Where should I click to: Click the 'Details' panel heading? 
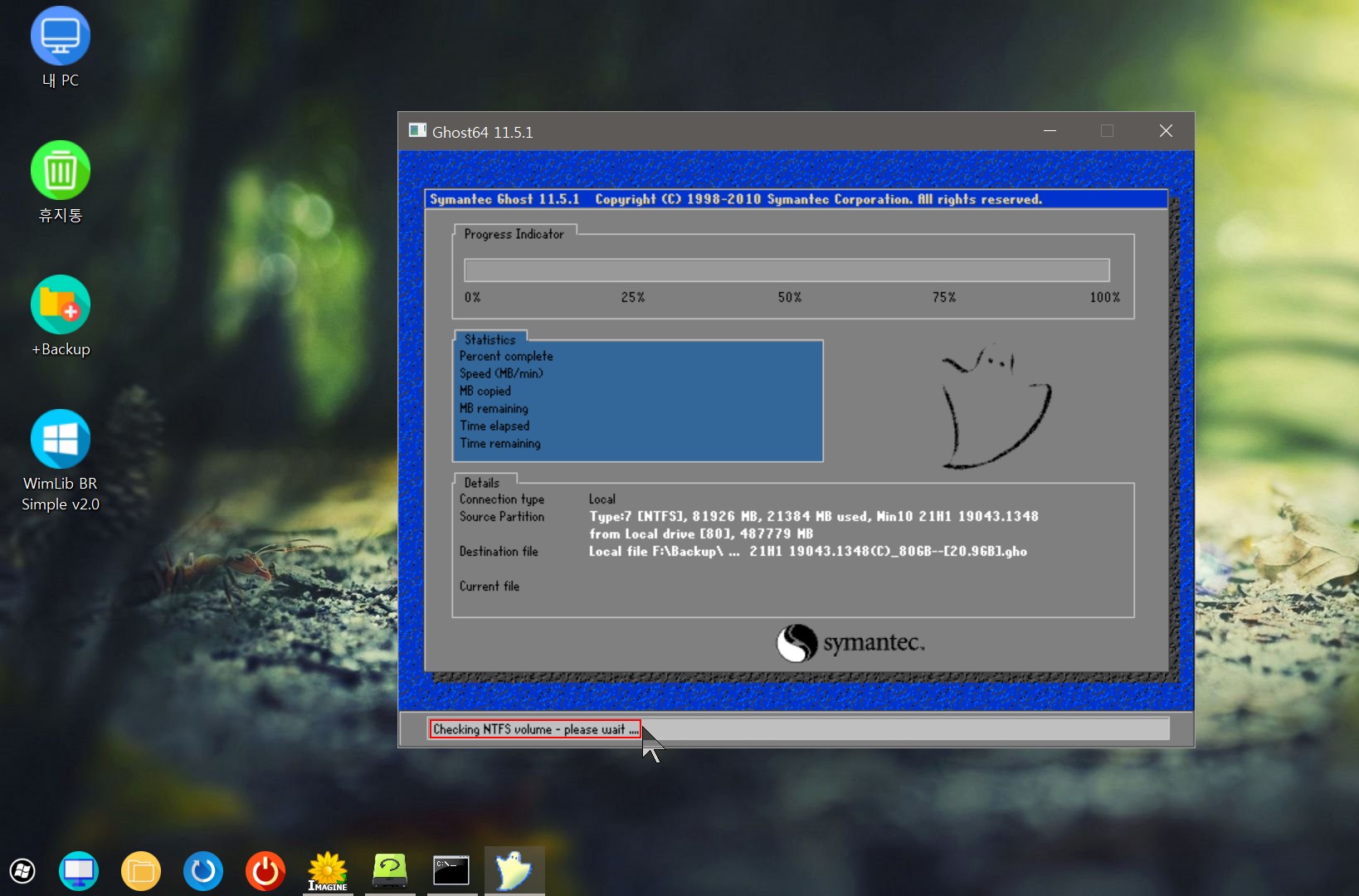coord(482,483)
